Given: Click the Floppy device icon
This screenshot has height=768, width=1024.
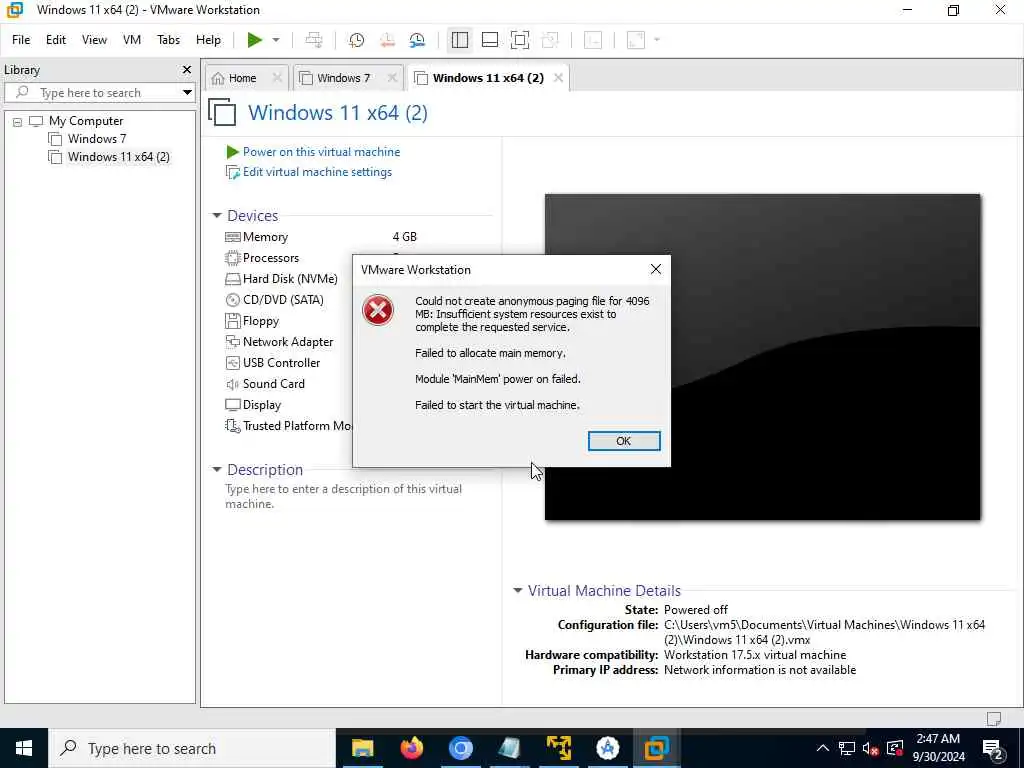Looking at the screenshot, I should pyautogui.click(x=232, y=321).
